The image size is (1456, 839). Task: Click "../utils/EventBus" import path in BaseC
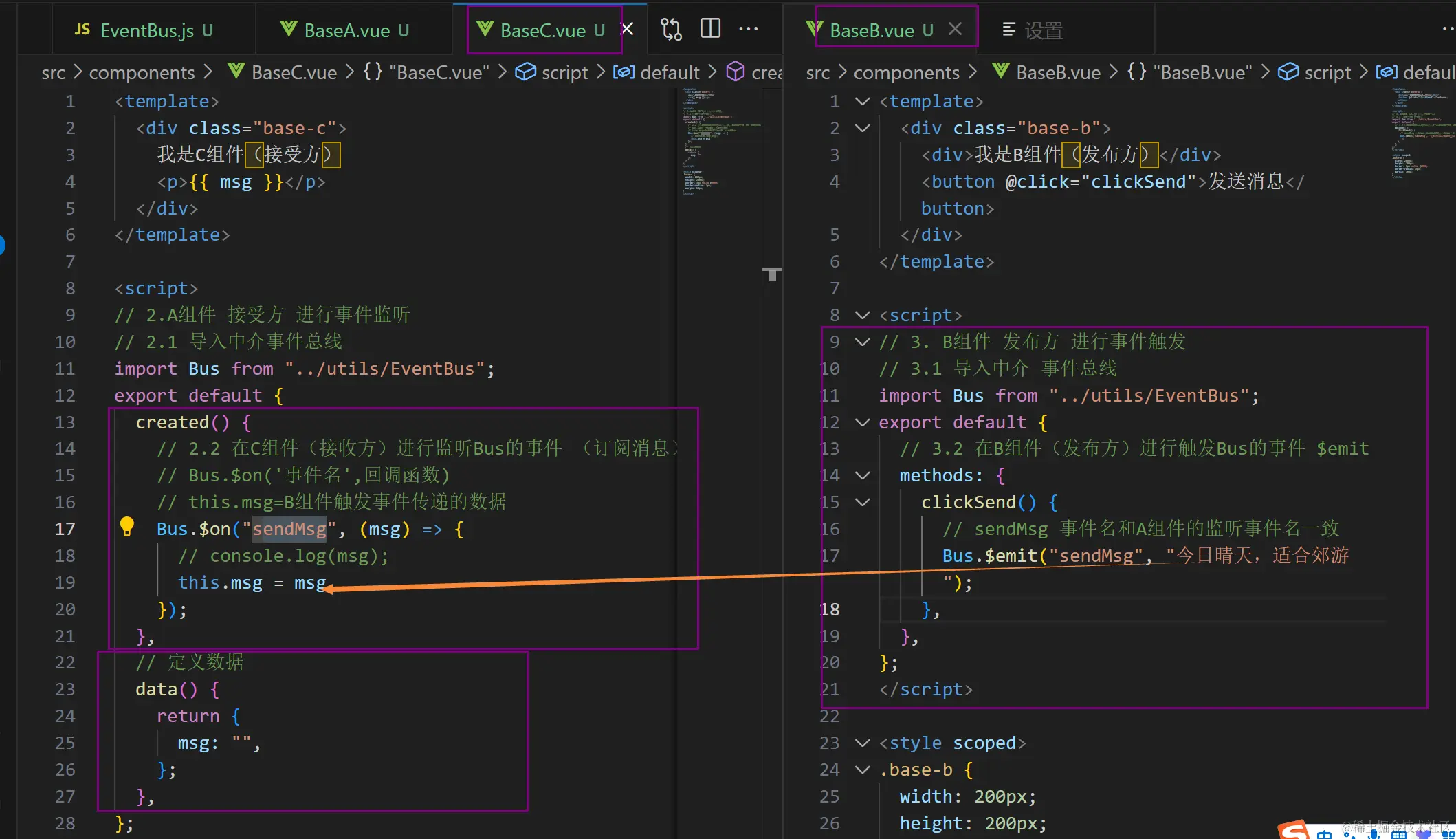(385, 369)
